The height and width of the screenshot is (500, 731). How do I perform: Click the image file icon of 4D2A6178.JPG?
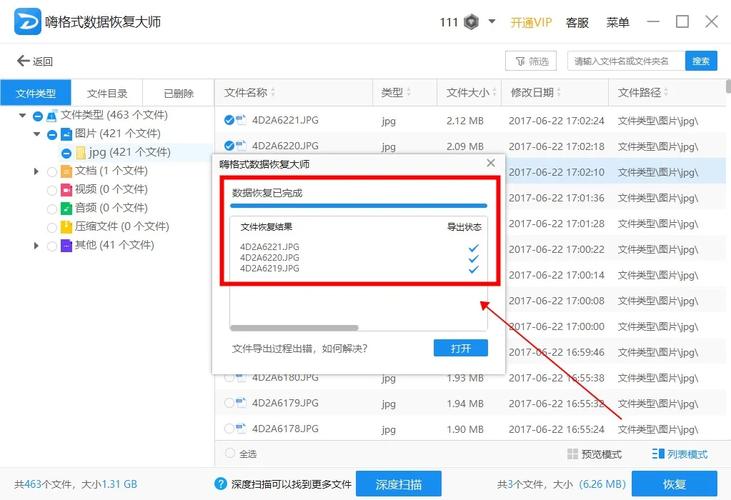(241, 429)
